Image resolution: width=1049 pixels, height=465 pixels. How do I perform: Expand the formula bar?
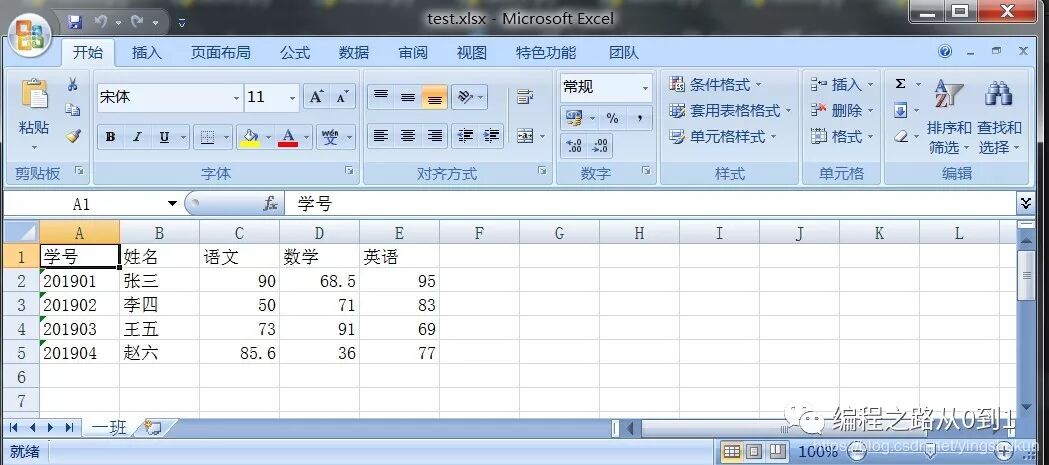pos(1025,203)
